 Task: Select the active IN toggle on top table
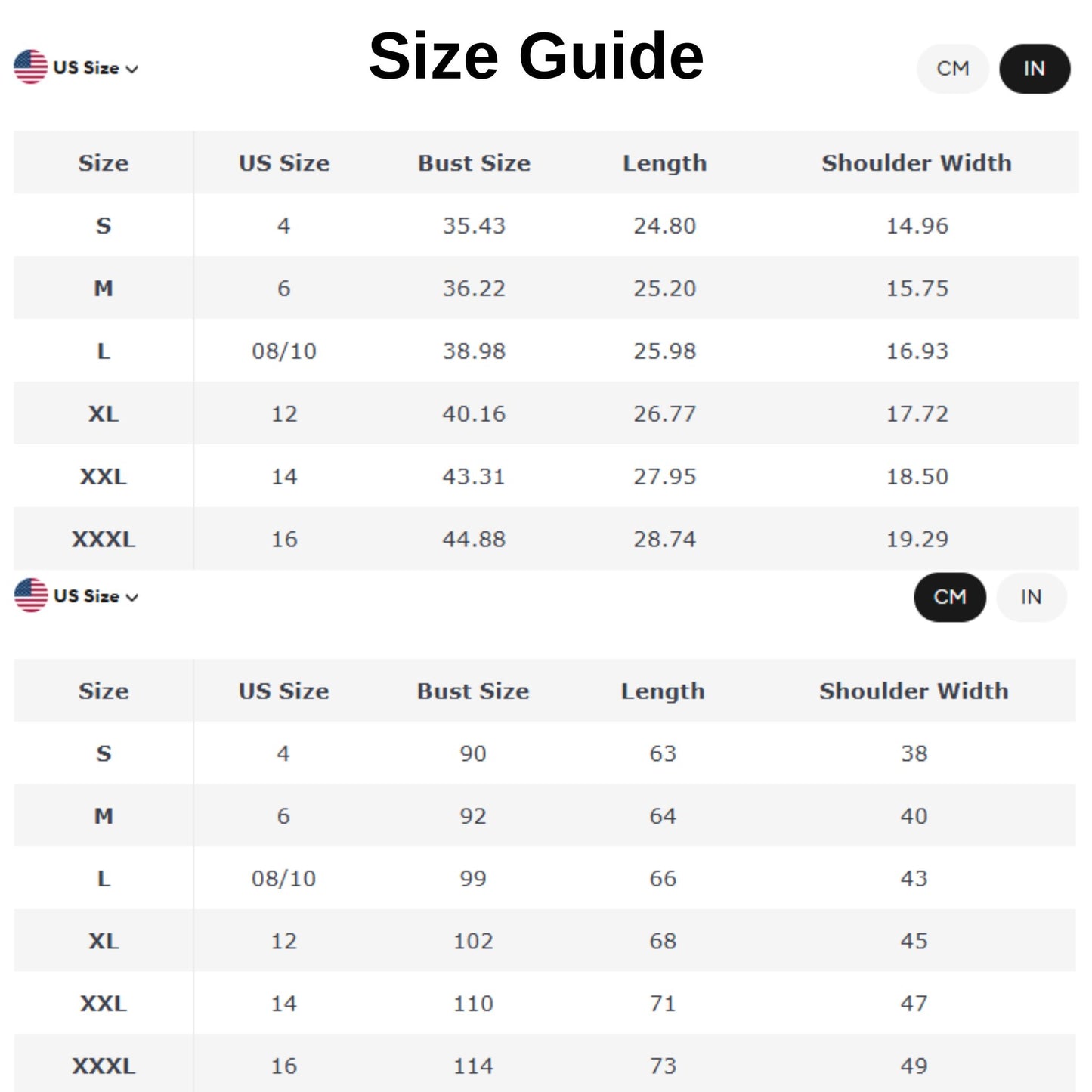(x=1034, y=69)
